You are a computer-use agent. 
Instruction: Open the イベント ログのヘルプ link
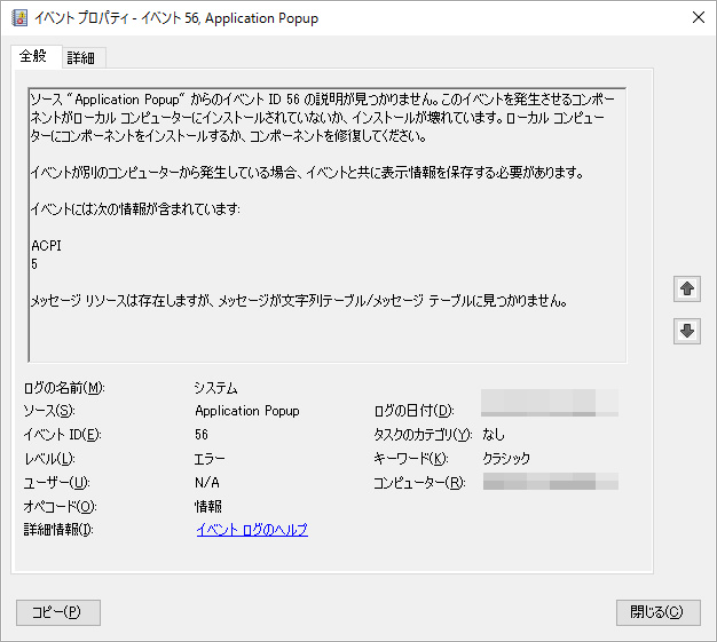251,530
